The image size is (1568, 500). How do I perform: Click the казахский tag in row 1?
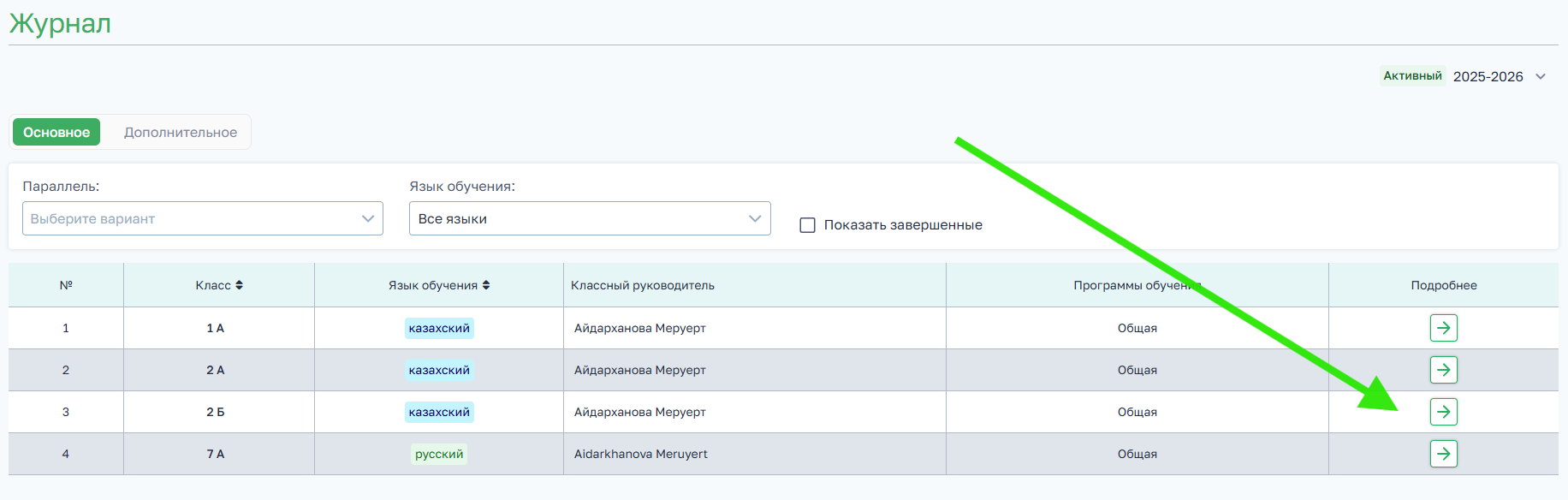[x=439, y=328]
